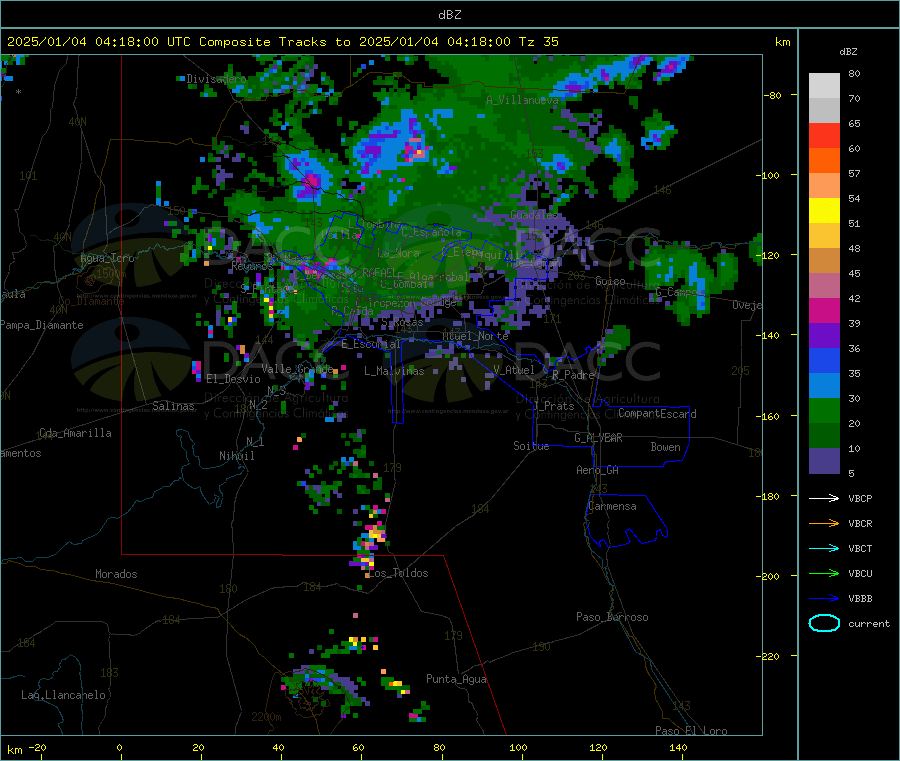
Task: Select the bright green 30 dBZ swatch
Action: pos(824,410)
